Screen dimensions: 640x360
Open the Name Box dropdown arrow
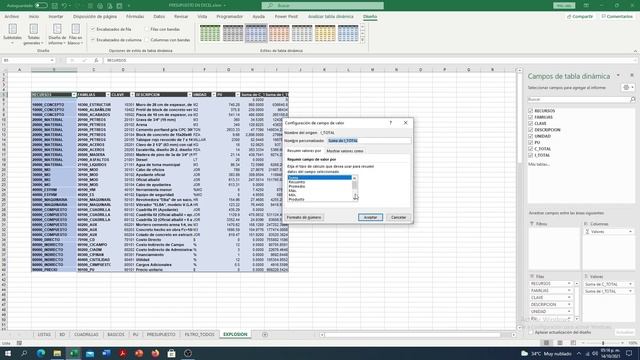tap(52, 60)
